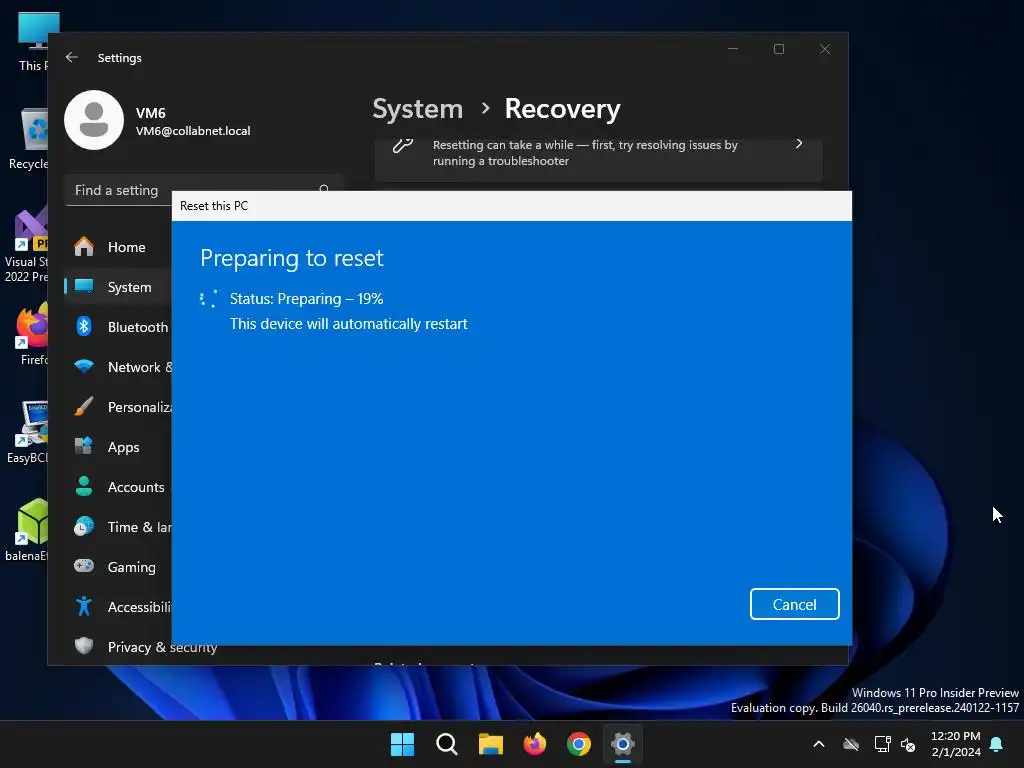Screen dimensions: 1024x768
Task: Show hidden system tray icons
Action: click(x=818, y=744)
